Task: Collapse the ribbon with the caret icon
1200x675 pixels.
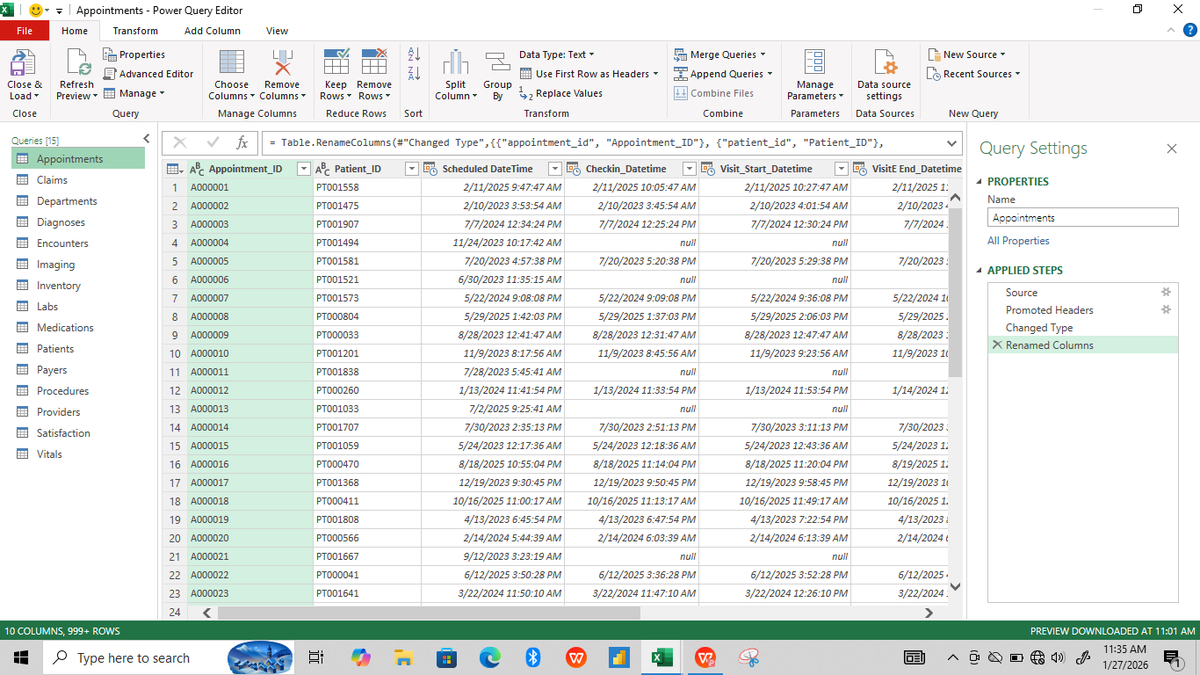Action: pyautogui.click(x=1170, y=31)
